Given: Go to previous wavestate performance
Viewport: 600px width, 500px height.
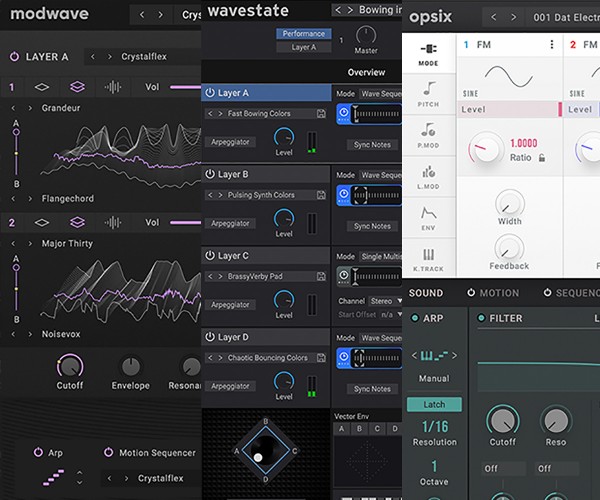Looking at the screenshot, I should coord(338,10).
